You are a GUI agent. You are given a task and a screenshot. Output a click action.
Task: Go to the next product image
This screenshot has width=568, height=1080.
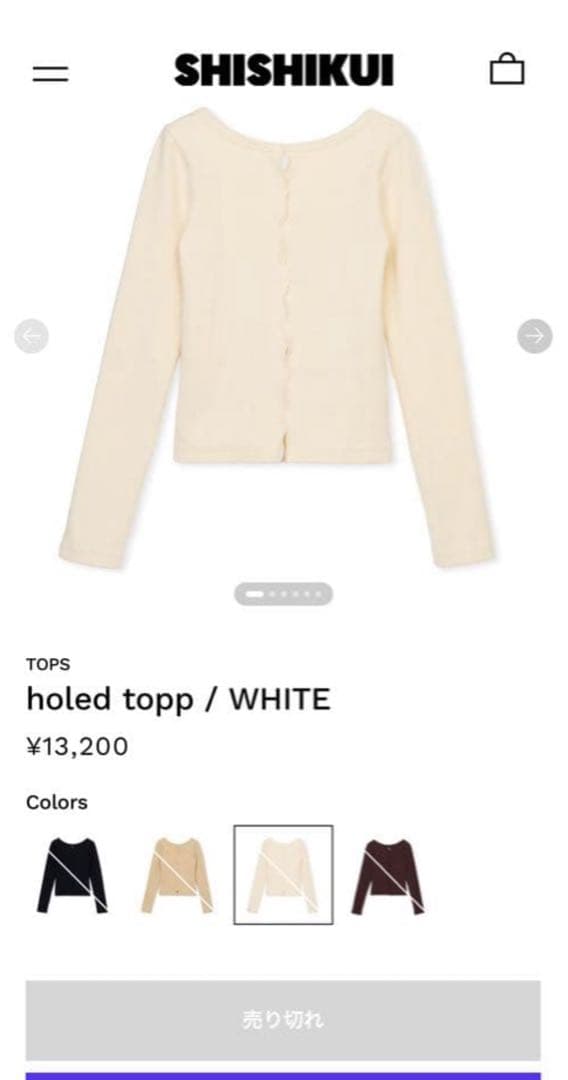534,336
